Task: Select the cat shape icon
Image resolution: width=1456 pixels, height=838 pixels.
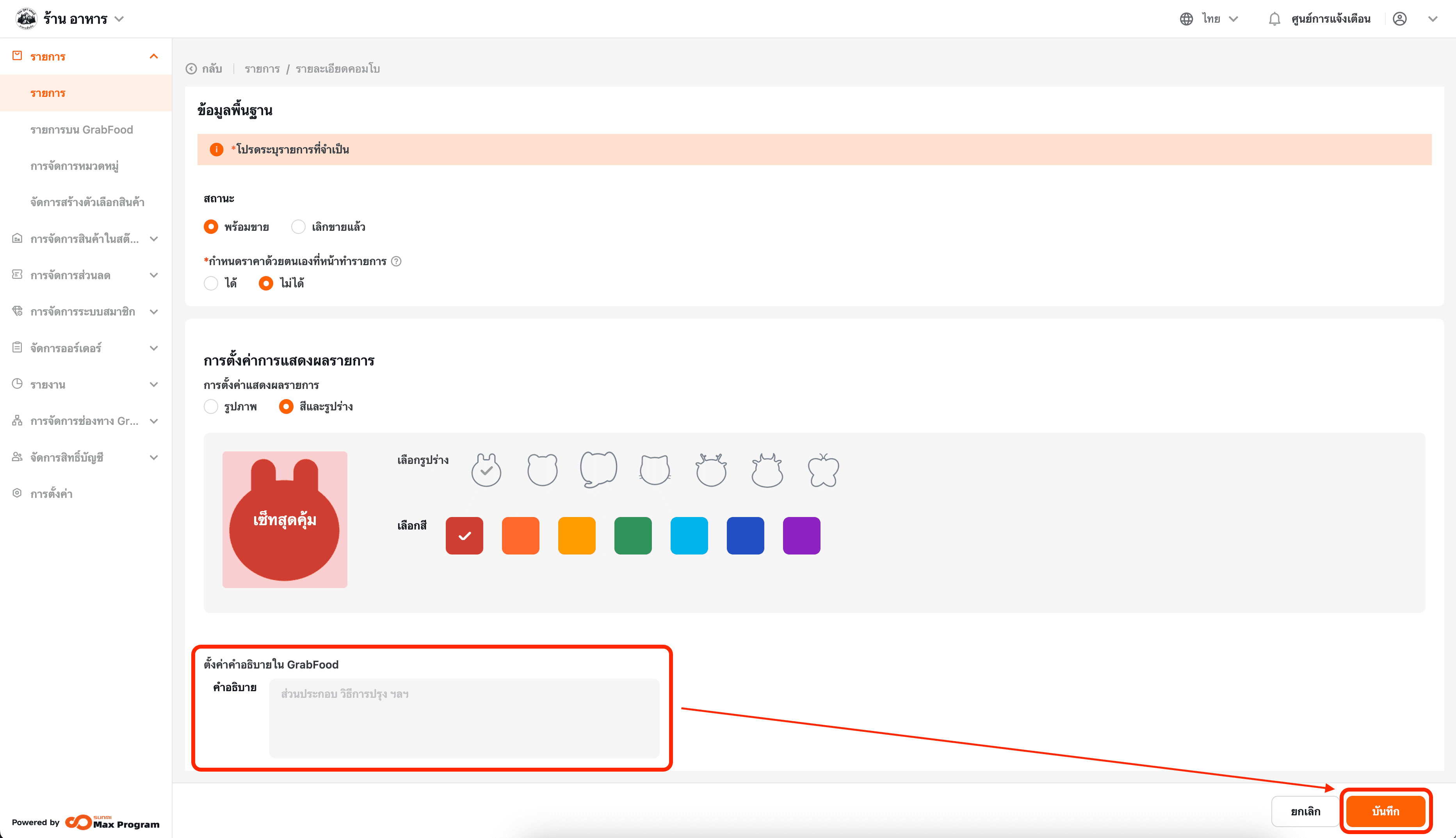Action: point(655,470)
